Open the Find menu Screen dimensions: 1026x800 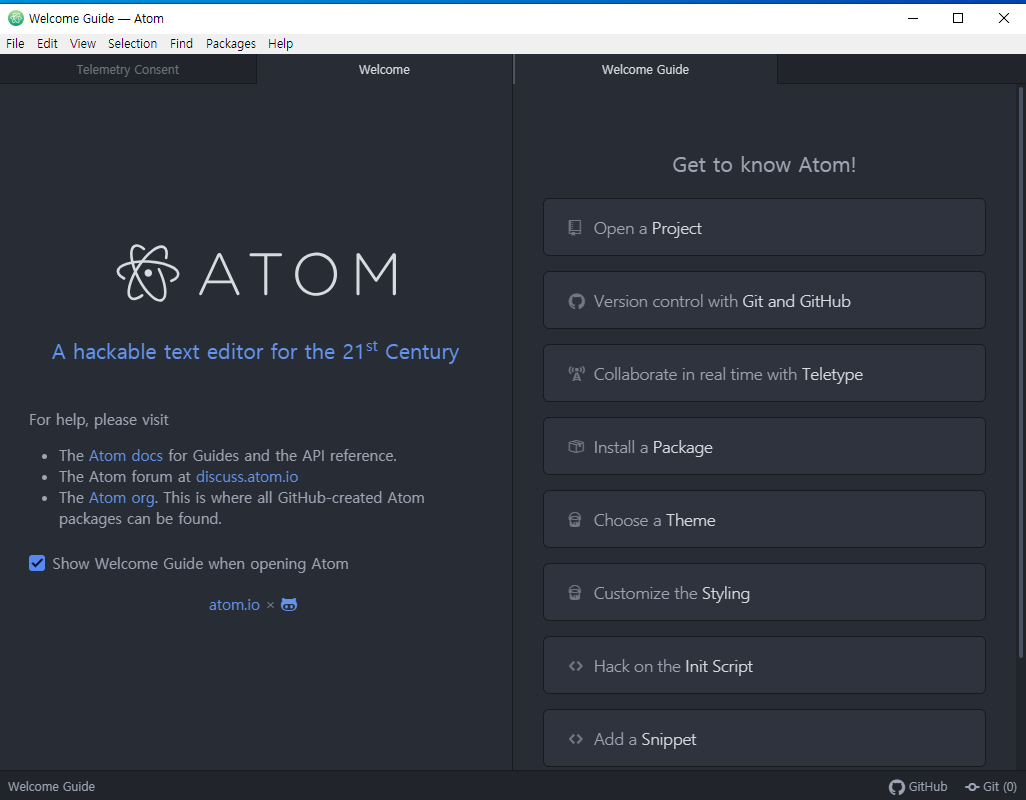click(x=181, y=43)
